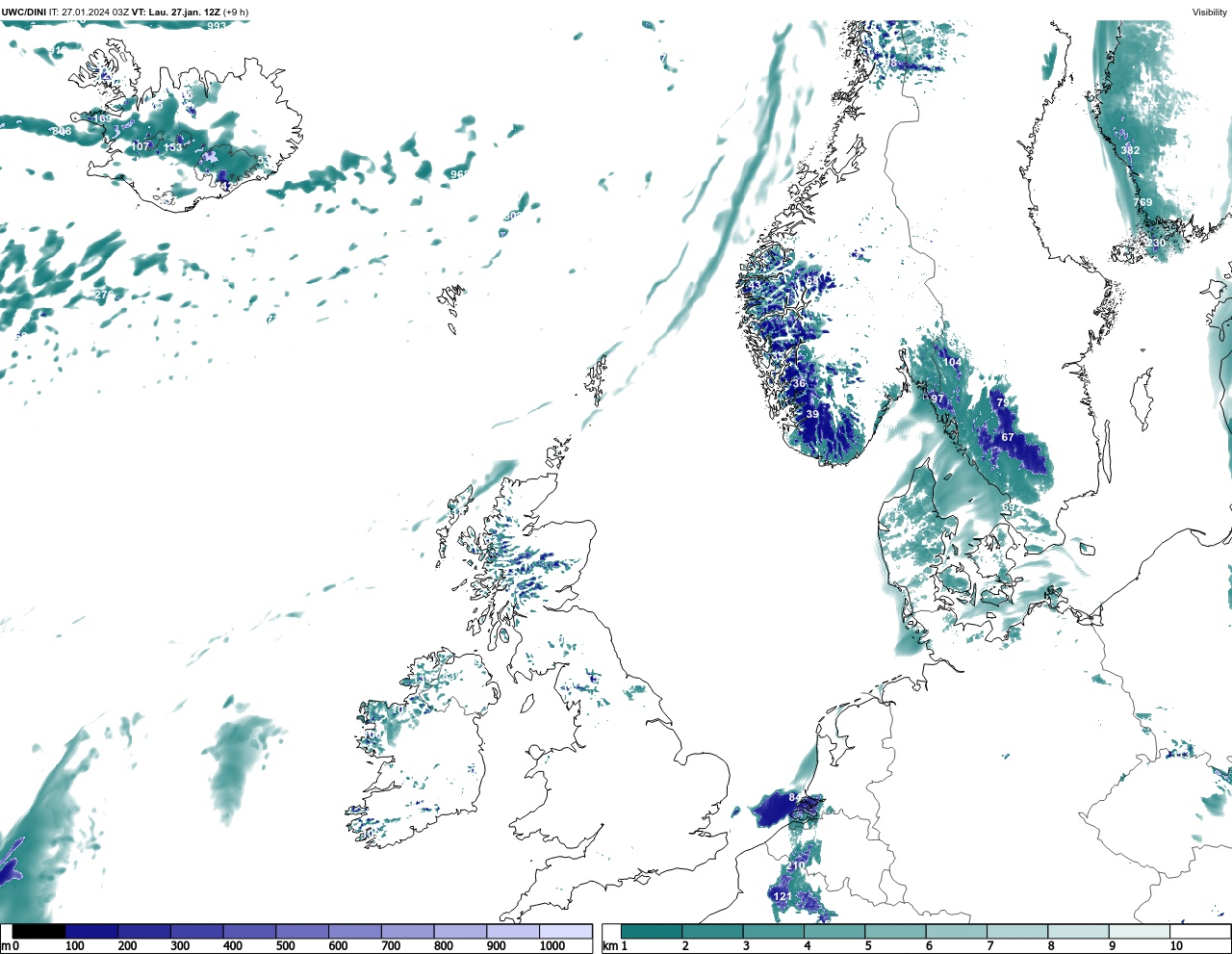The width and height of the screenshot is (1232, 954).
Task: Click the '382' value over Finland
Action: (x=1130, y=150)
